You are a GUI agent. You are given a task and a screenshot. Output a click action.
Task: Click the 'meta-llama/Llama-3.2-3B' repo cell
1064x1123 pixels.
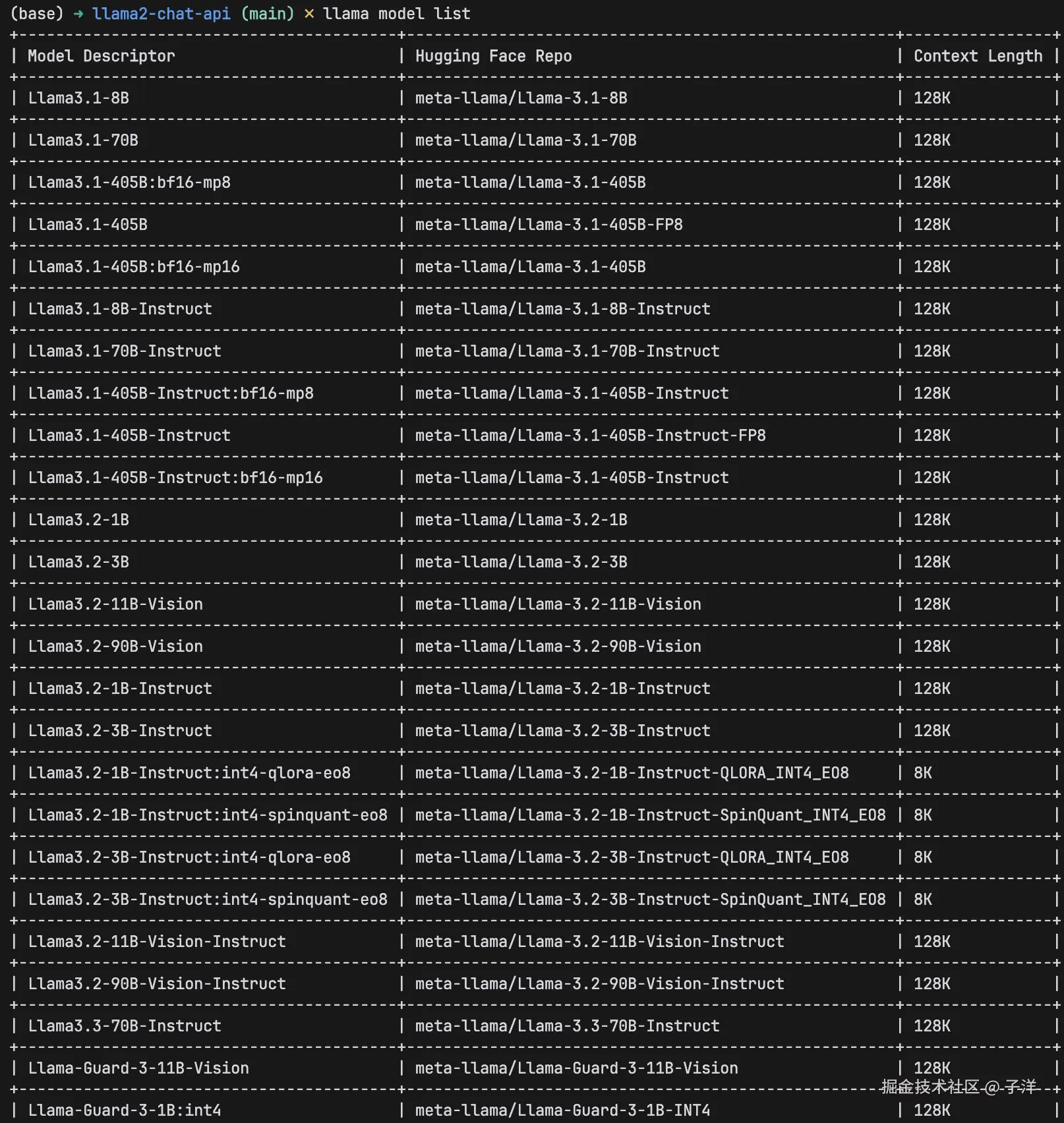(x=521, y=562)
